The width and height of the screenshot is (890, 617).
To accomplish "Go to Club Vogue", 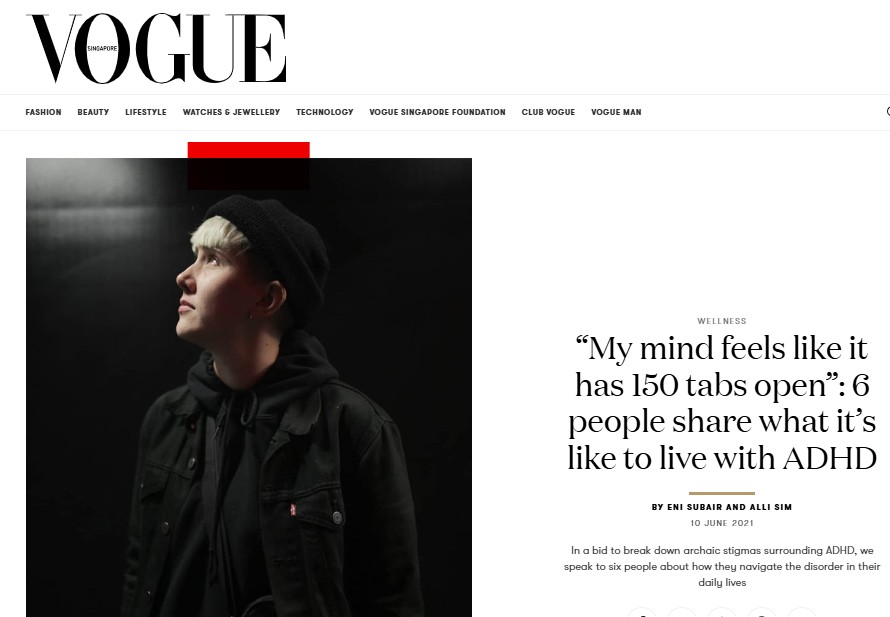I will (x=548, y=112).
